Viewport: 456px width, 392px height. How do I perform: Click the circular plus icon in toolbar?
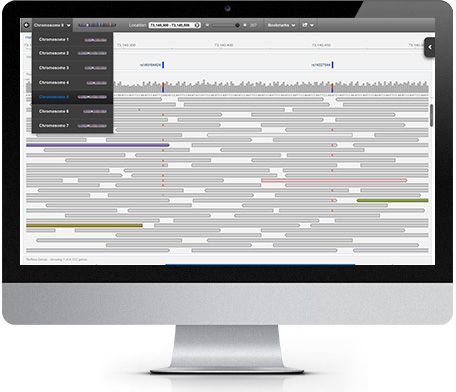pos(26,25)
